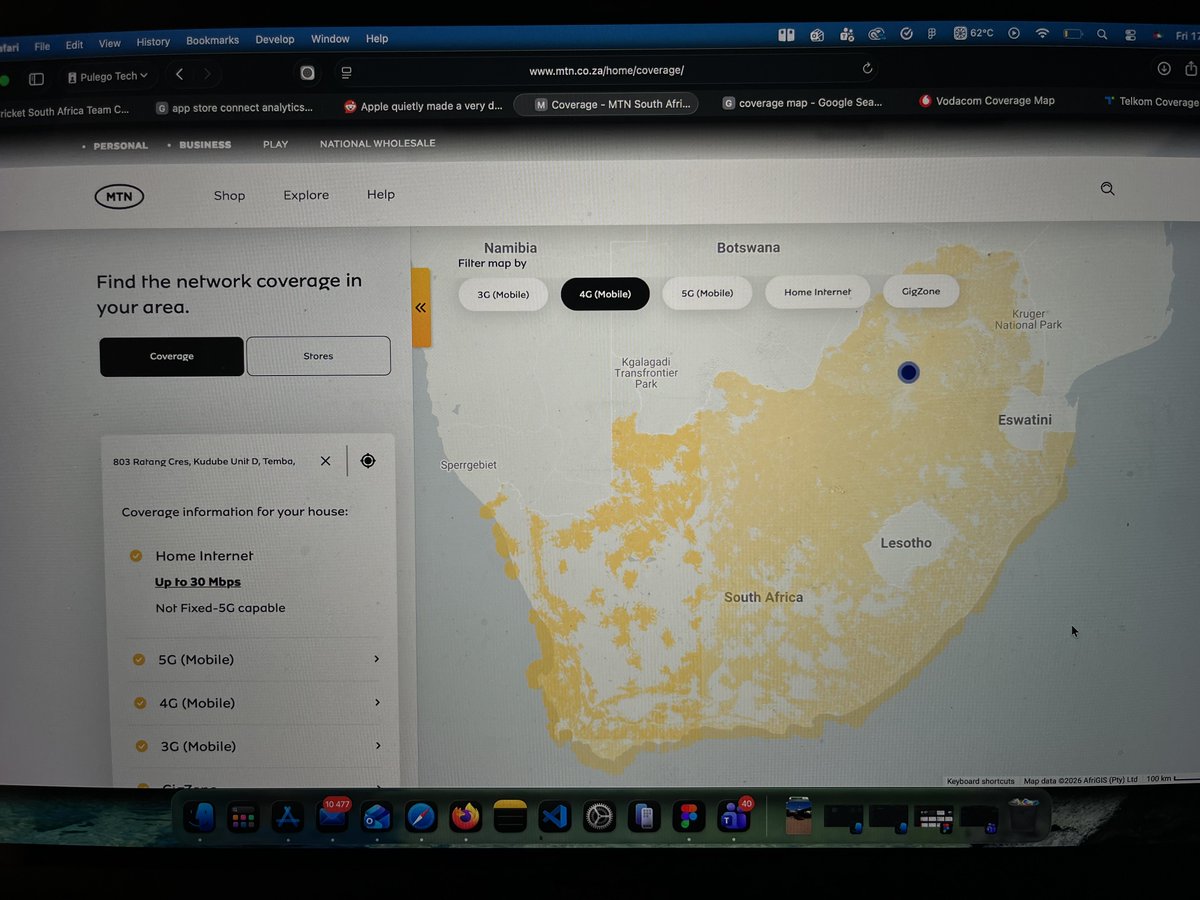Open the Window menu
Viewport: 1200px width, 900px height.
pyautogui.click(x=330, y=39)
